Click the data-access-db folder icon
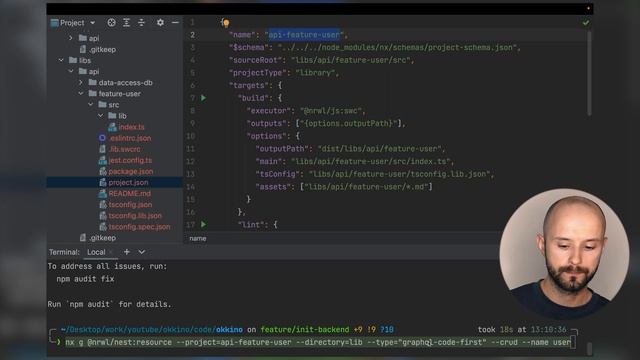The image size is (640, 360). pyautogui.click(x=93, y=82)
